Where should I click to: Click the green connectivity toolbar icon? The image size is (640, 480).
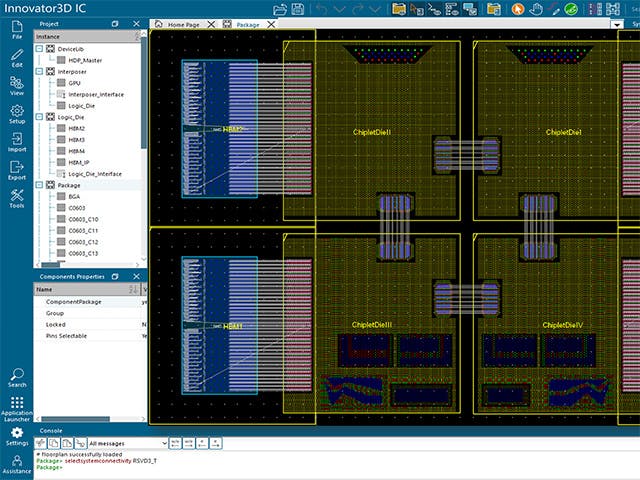(x=571, y=9)
